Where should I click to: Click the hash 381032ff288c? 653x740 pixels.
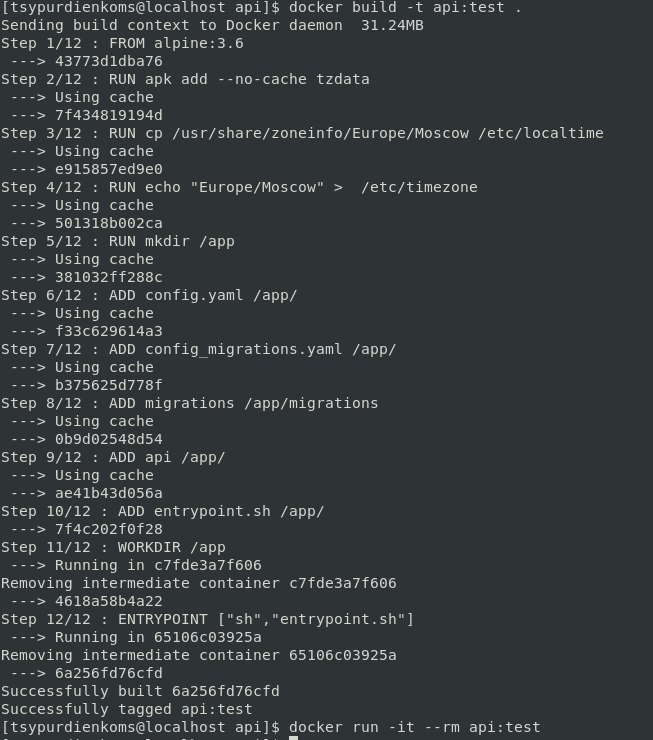pyautogui.click(x=109, y=278)
